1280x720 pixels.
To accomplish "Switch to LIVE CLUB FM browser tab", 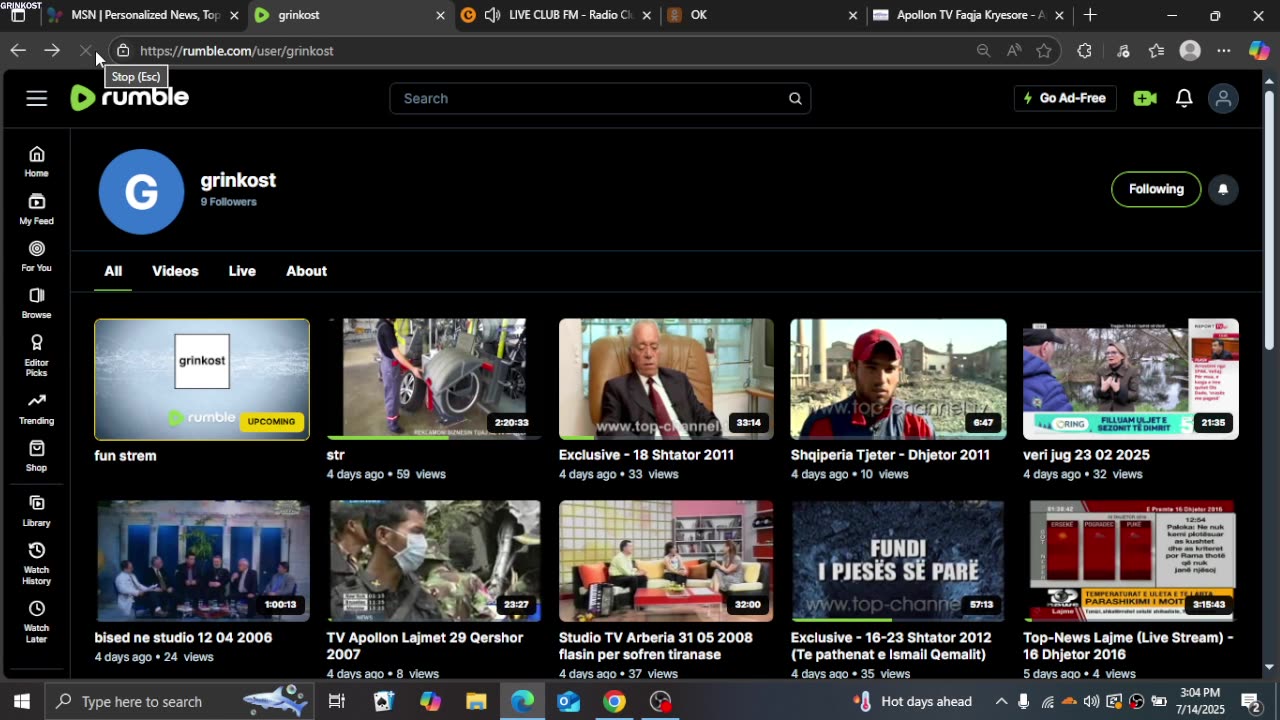I will 555,15.
